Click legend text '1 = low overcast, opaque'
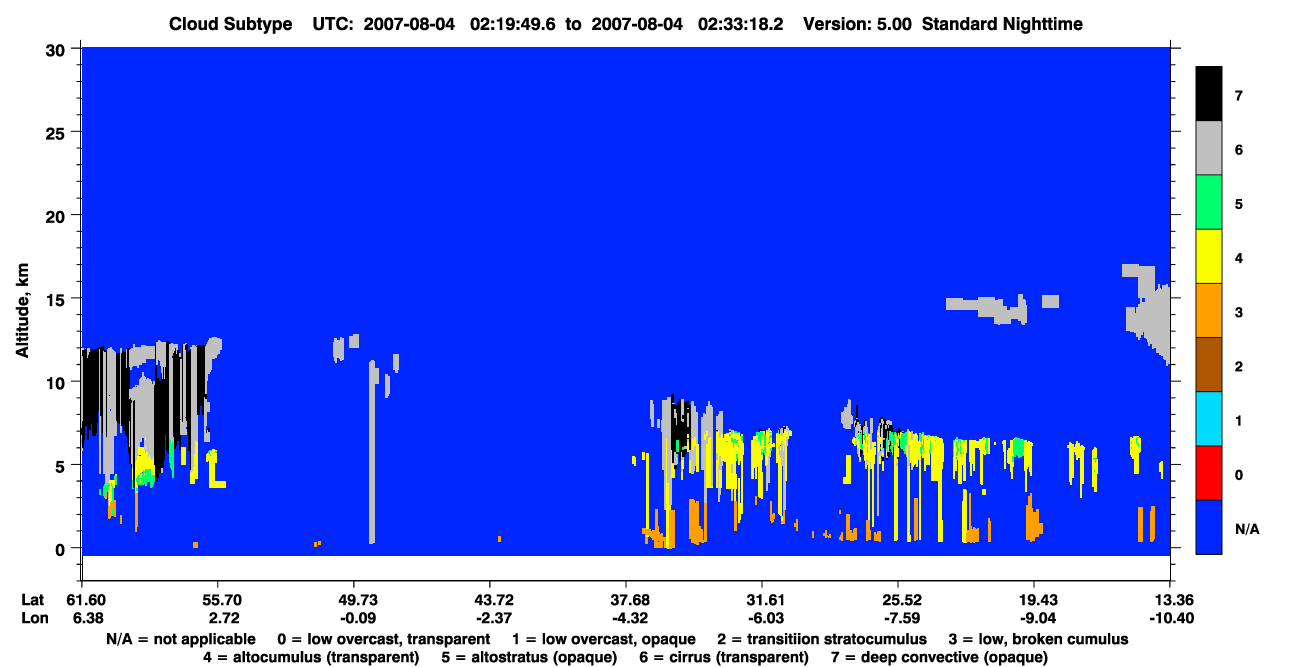1300x667 pixels. 603,639
